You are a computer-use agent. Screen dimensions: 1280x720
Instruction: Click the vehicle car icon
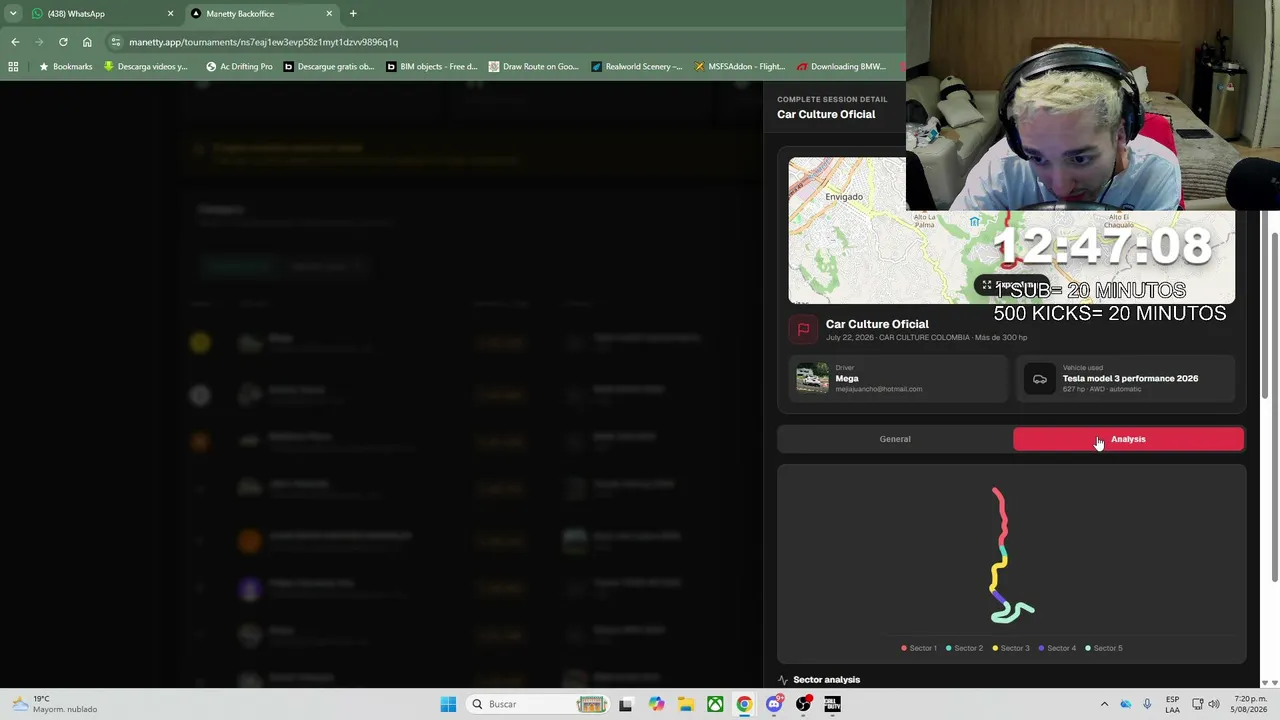click(x=1040, y=379)
